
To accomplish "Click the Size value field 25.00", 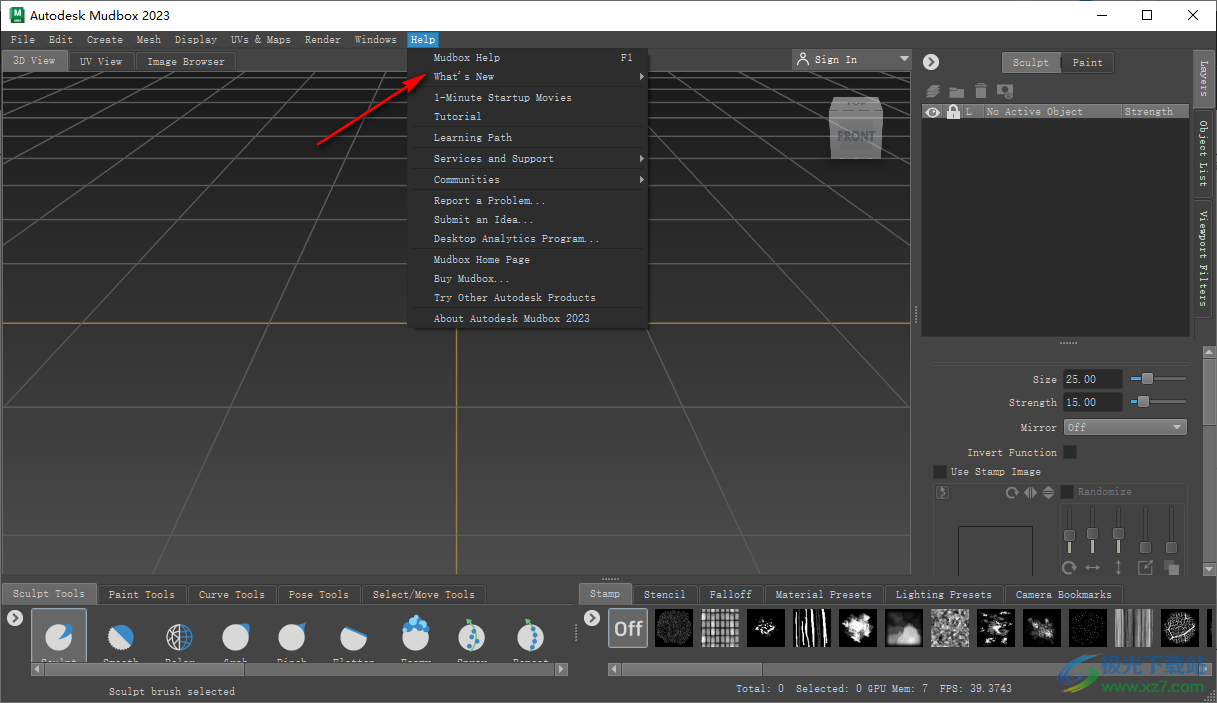I will pos(1093,379).
